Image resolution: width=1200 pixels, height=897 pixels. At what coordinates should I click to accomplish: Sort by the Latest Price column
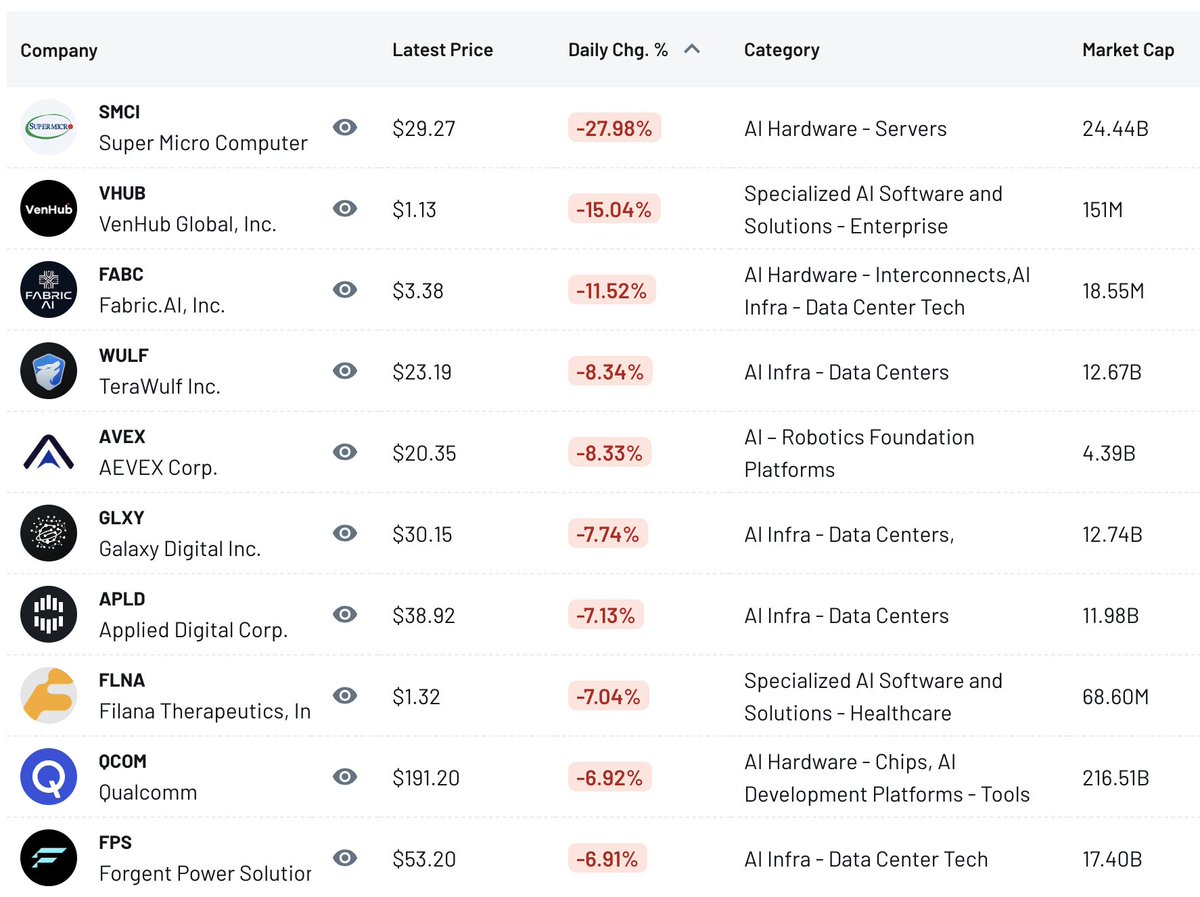pyautogui.click(x=442, y=50)
